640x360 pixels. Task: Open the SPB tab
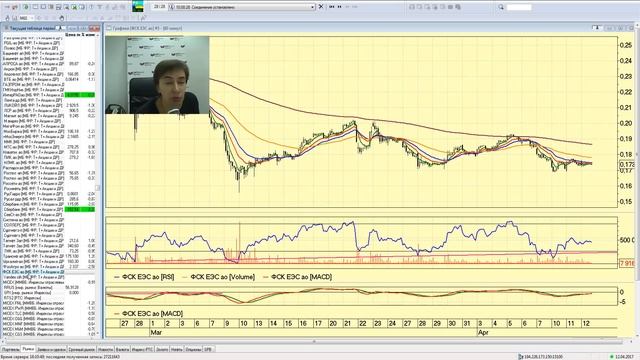[x=208, y=349]
